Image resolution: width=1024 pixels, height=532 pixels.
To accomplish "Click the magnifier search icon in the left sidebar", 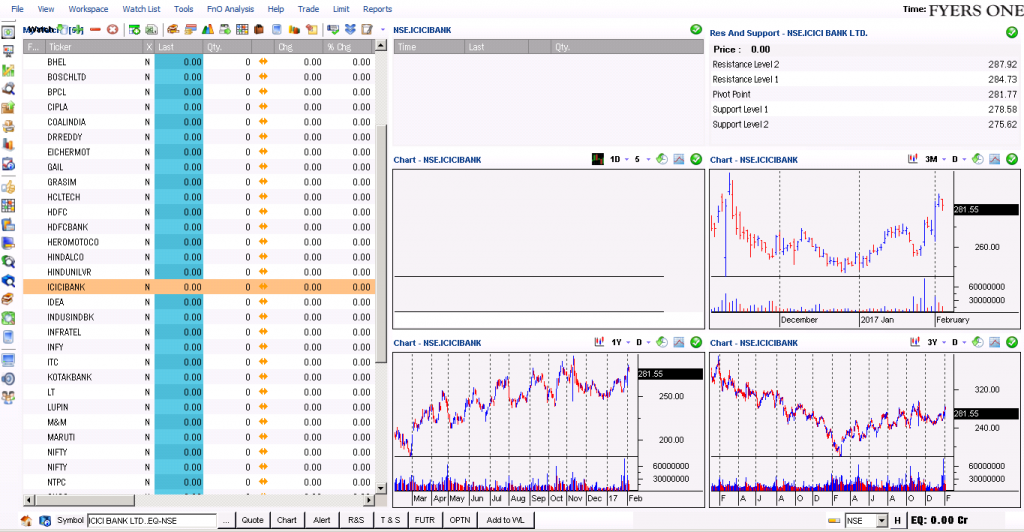I will pyautogui.click(x=8, y=89).
